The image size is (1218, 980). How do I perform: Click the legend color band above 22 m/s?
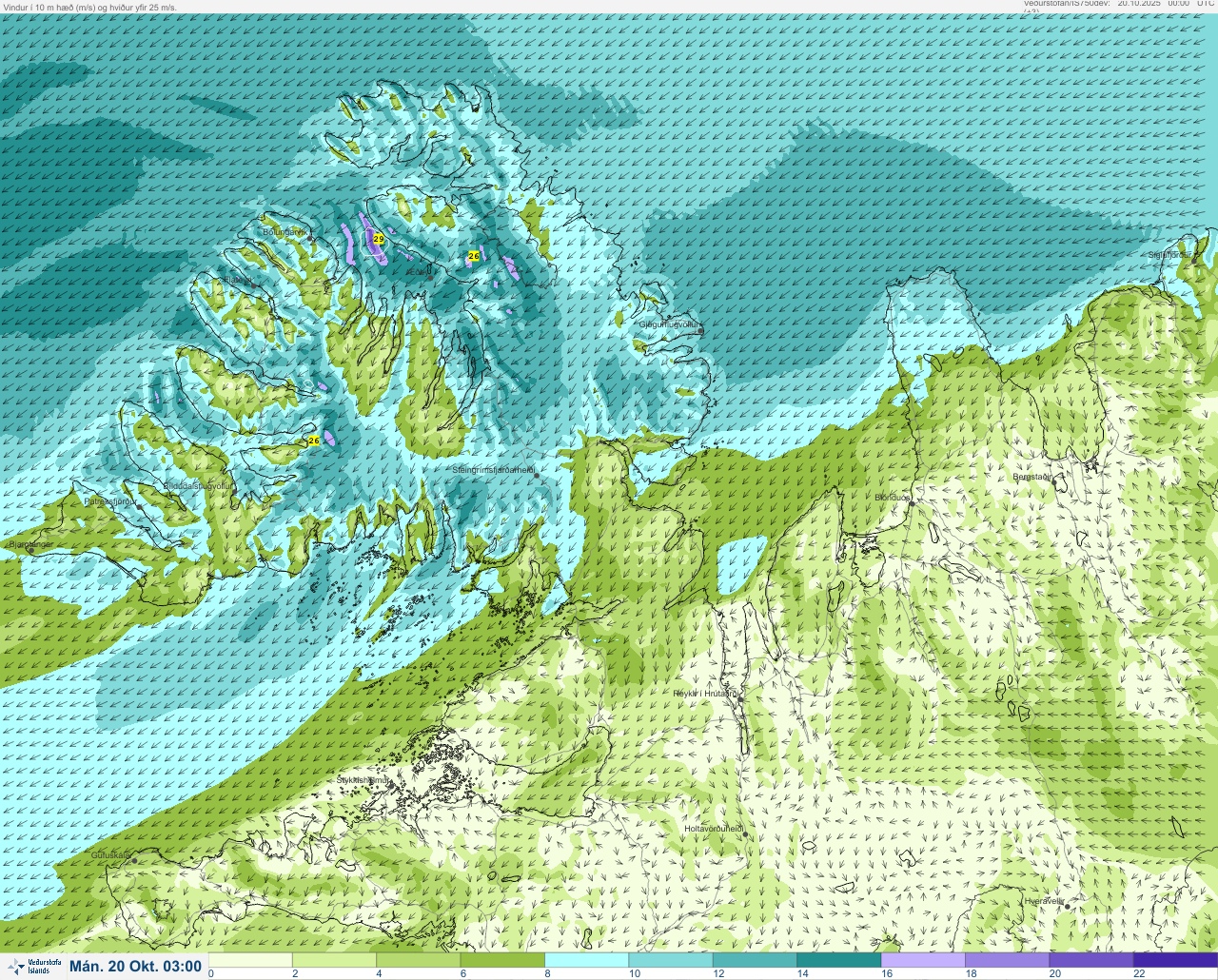1175,960
